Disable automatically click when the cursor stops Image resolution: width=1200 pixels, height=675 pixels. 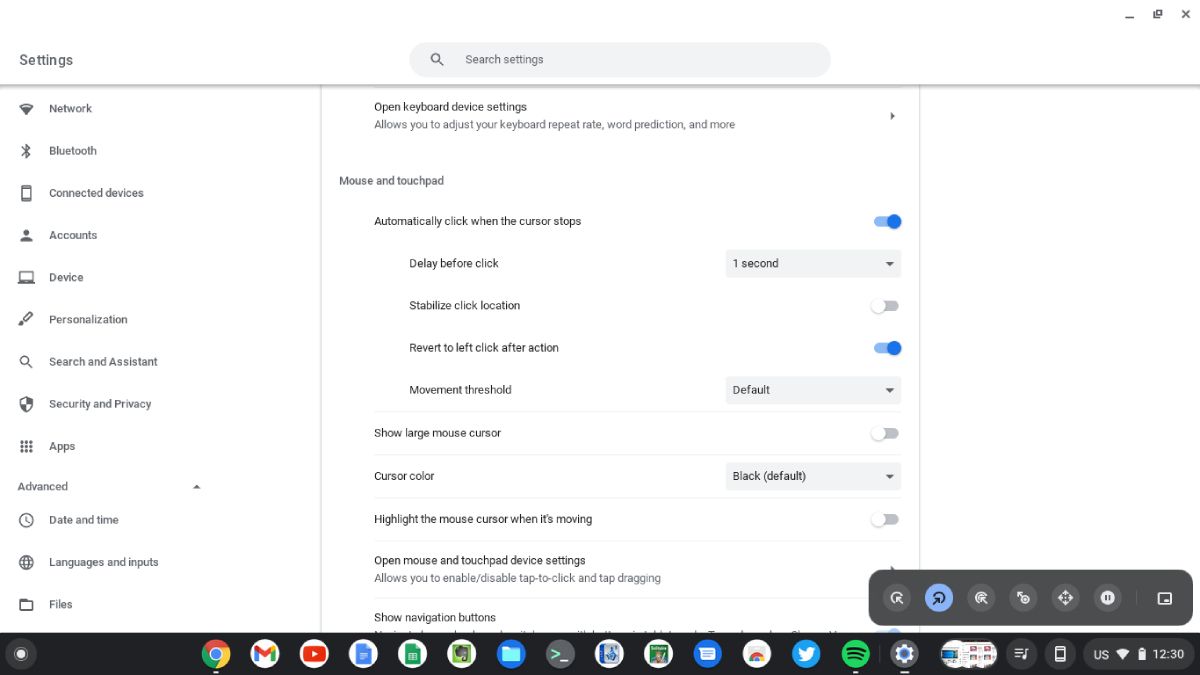(x=886, y=221)
